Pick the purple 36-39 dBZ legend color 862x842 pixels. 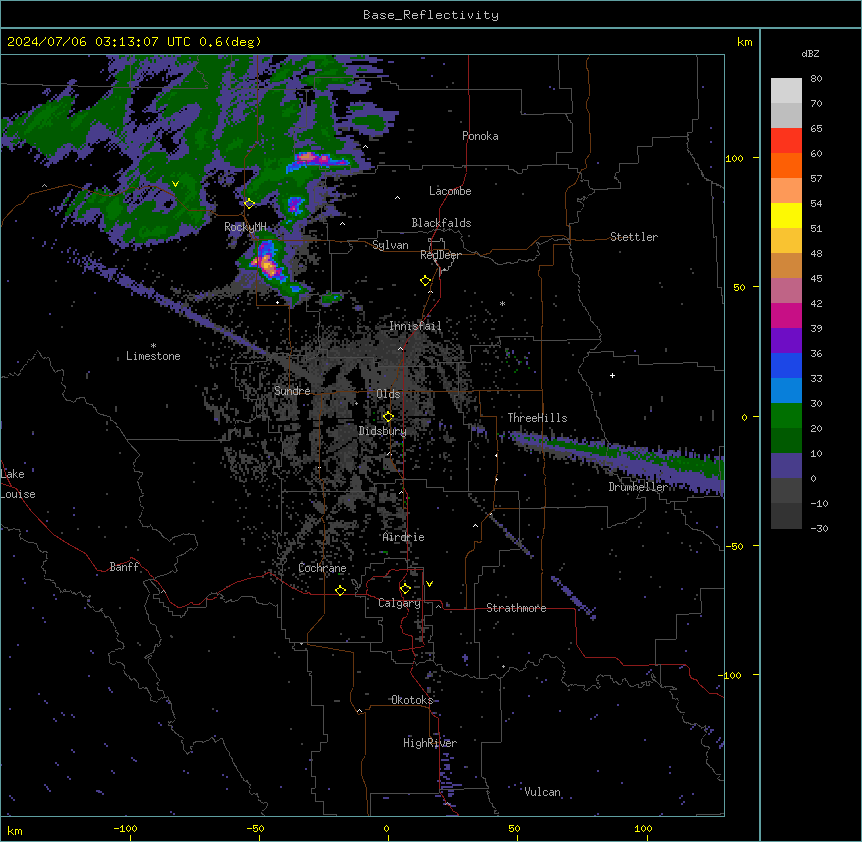coord(786,341)
